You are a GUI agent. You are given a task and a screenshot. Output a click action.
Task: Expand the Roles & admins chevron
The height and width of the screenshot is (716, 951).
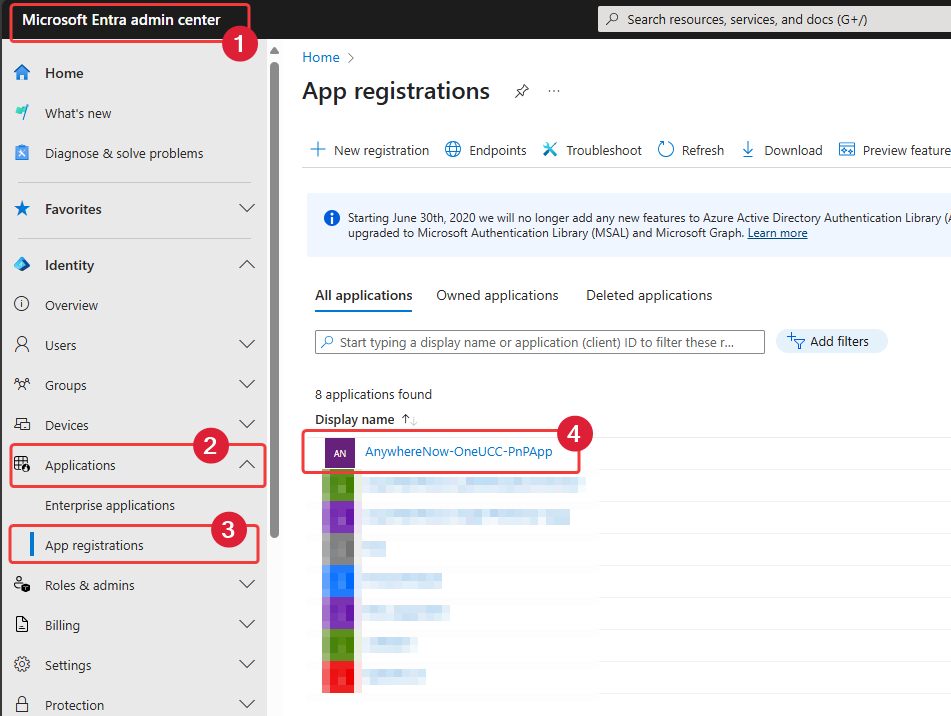(x=247, y=584)
